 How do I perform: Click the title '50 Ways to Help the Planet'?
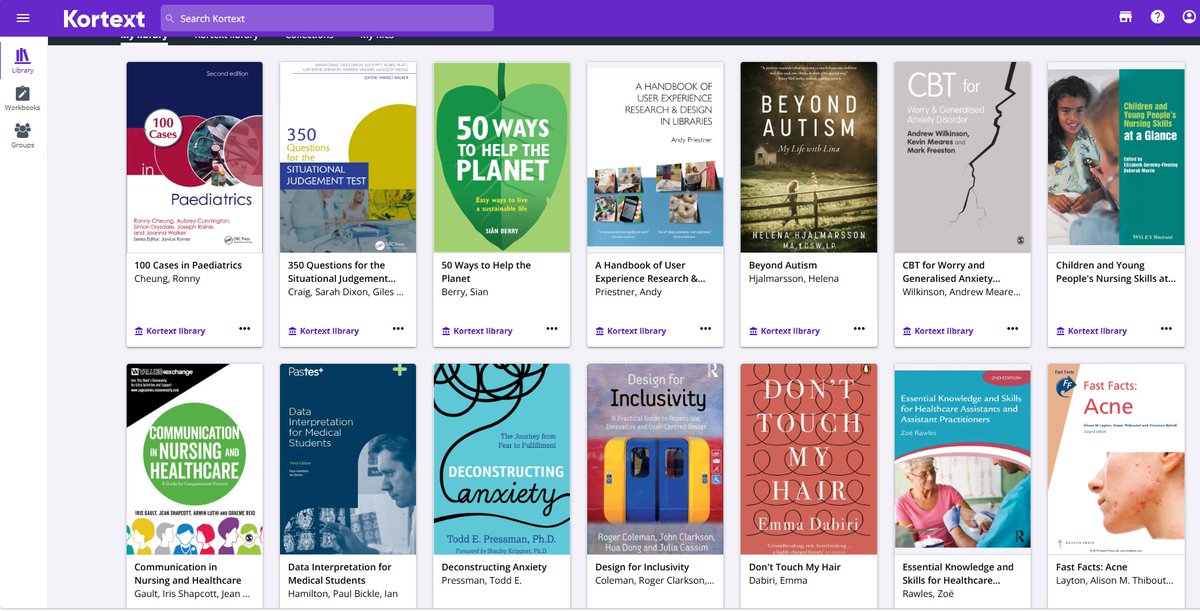coord(486,272)
